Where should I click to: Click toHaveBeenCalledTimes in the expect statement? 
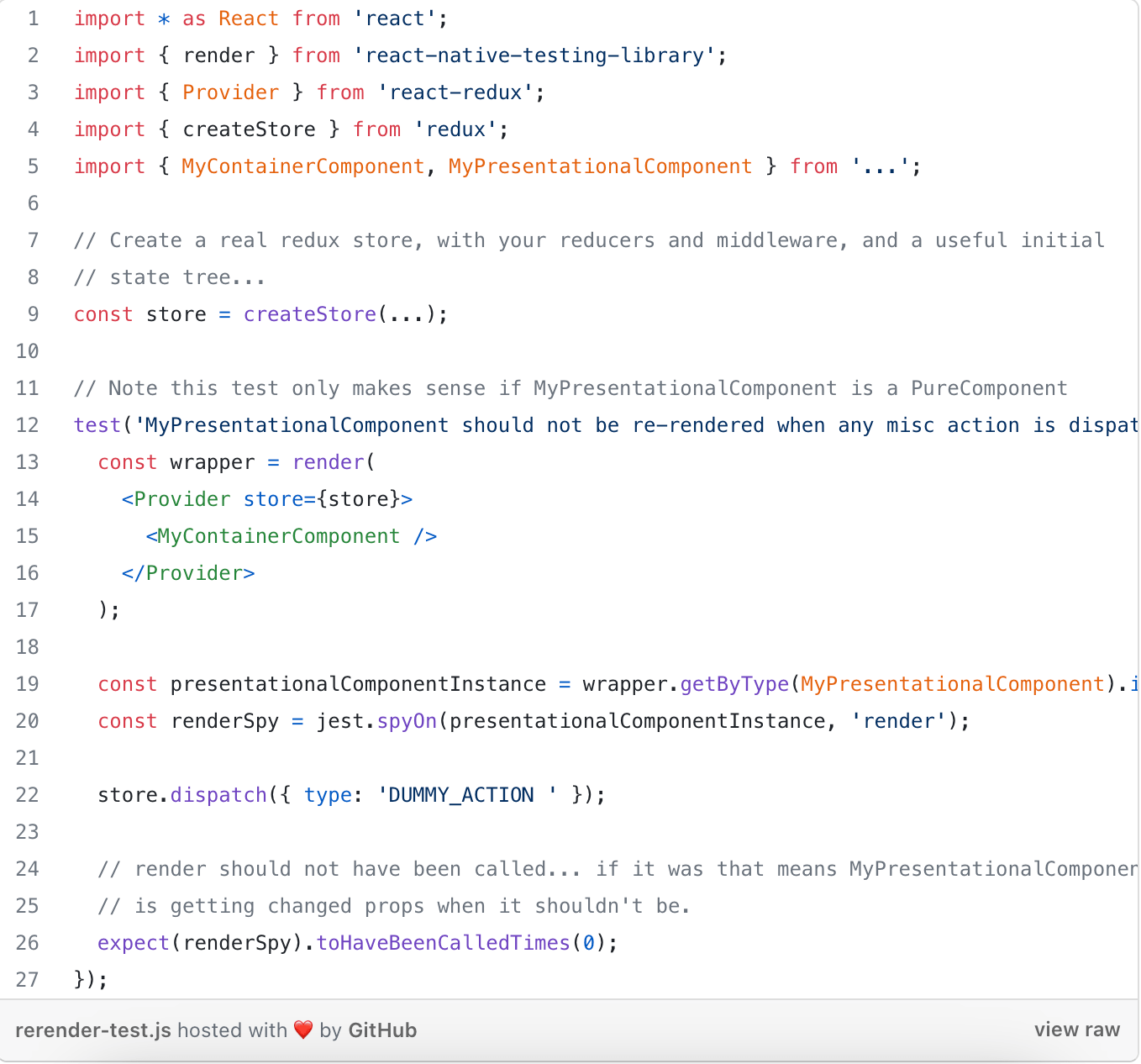pos(443,943)
